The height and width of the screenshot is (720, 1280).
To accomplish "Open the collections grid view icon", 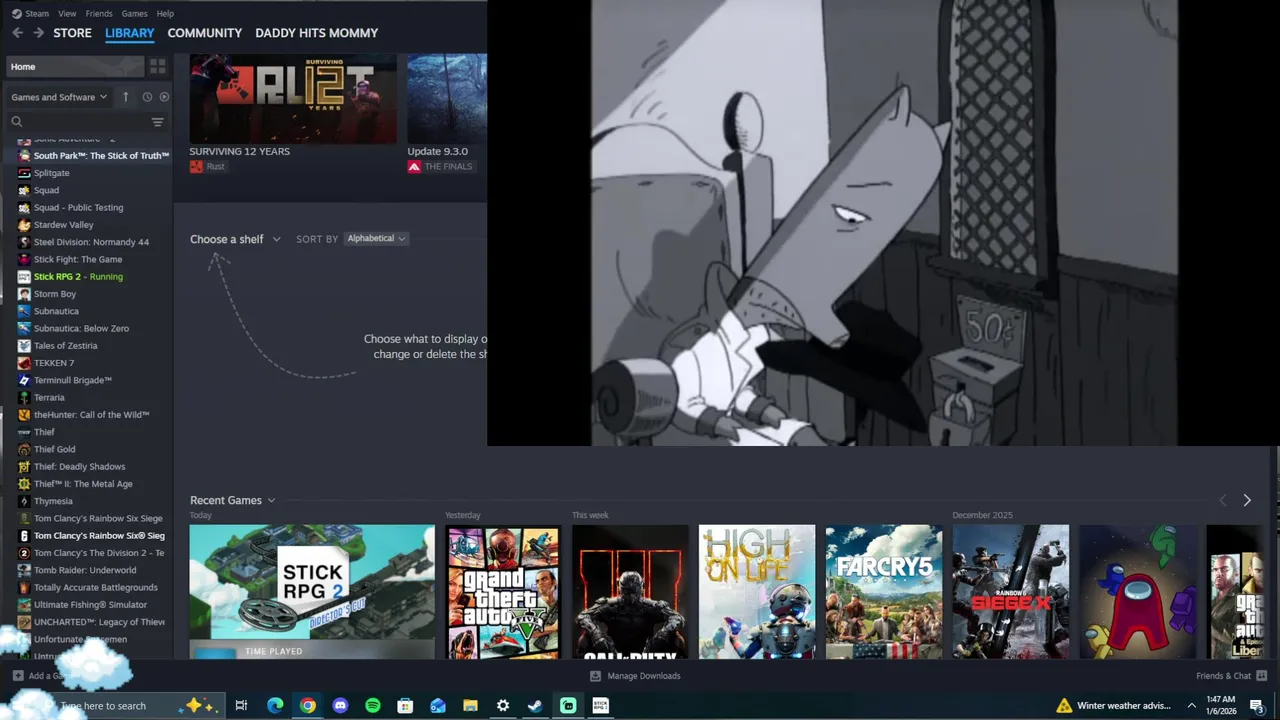I will tap(157, 66).
